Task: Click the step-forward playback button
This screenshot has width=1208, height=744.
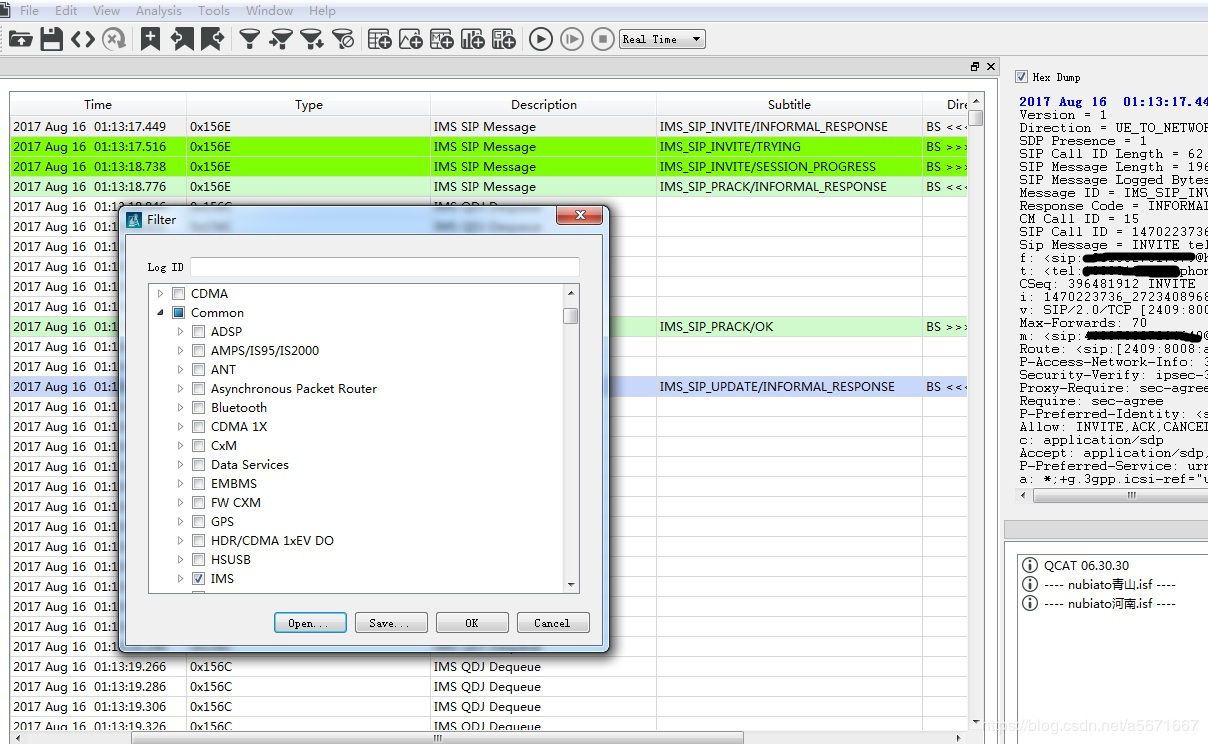Action: point(571,39)
